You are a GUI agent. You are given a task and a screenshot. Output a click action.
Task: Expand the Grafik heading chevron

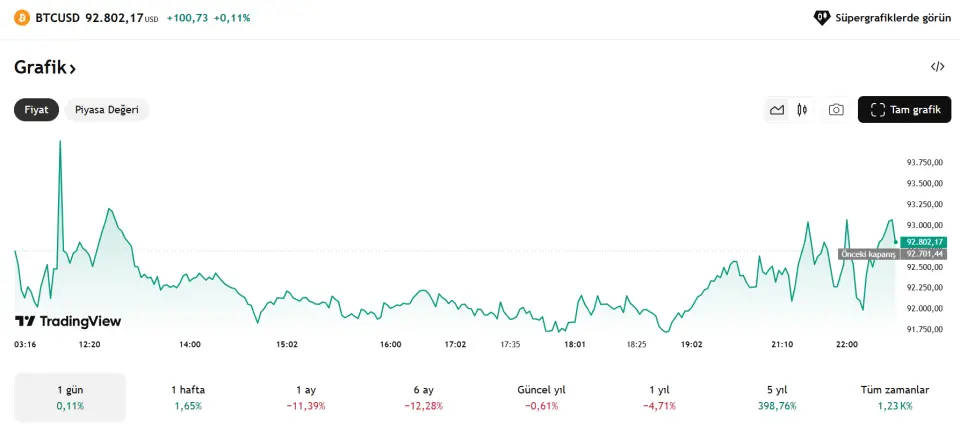pos(72,68)
